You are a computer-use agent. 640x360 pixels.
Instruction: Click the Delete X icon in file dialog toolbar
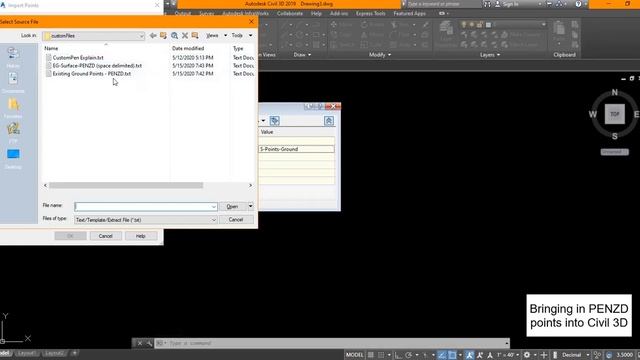(x=185, y=36)
